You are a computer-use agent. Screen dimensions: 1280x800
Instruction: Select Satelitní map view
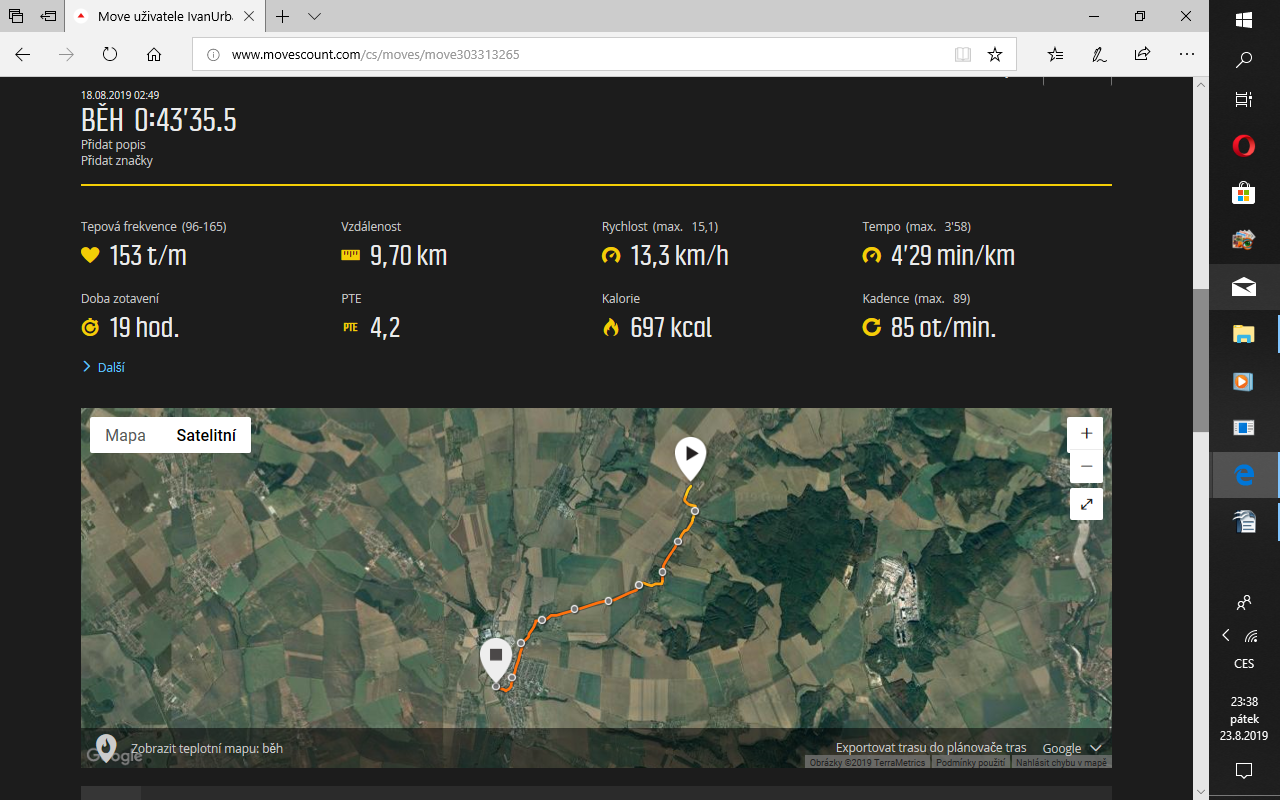206,435
